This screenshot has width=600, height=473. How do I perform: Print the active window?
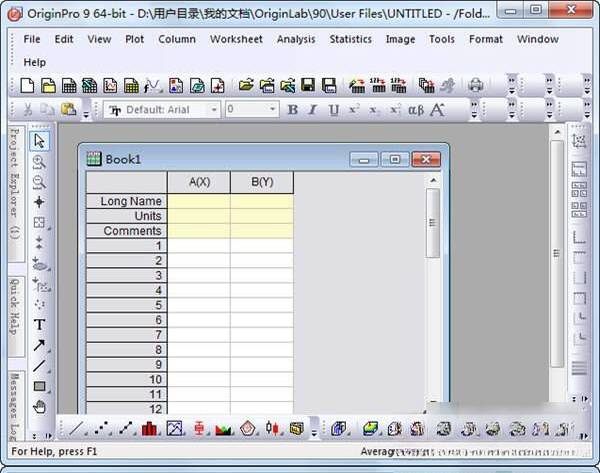click(476, 85)
